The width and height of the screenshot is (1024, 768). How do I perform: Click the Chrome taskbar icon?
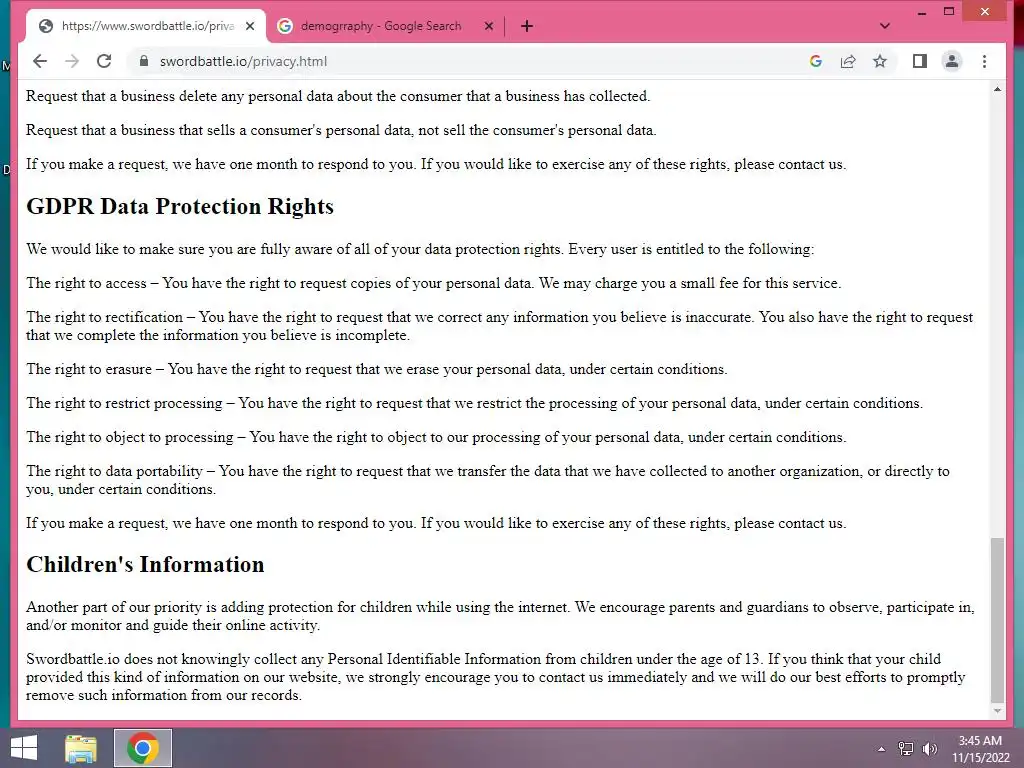[x=143, y=748]
